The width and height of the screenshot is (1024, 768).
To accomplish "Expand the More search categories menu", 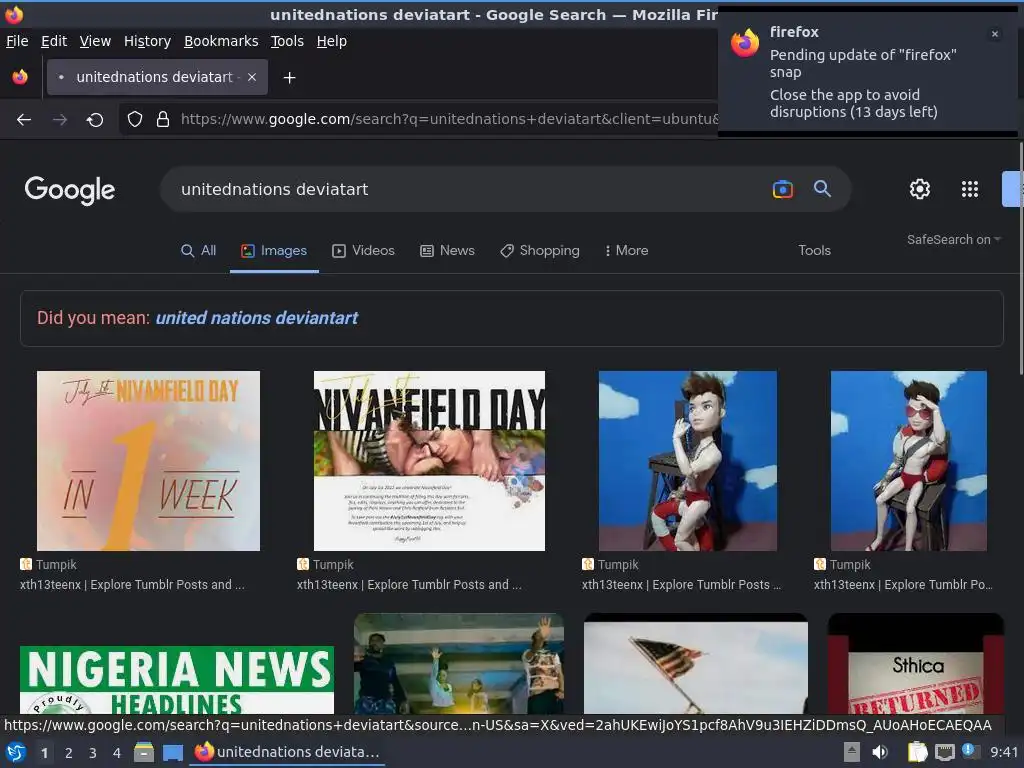I will [x=626, y=251].
